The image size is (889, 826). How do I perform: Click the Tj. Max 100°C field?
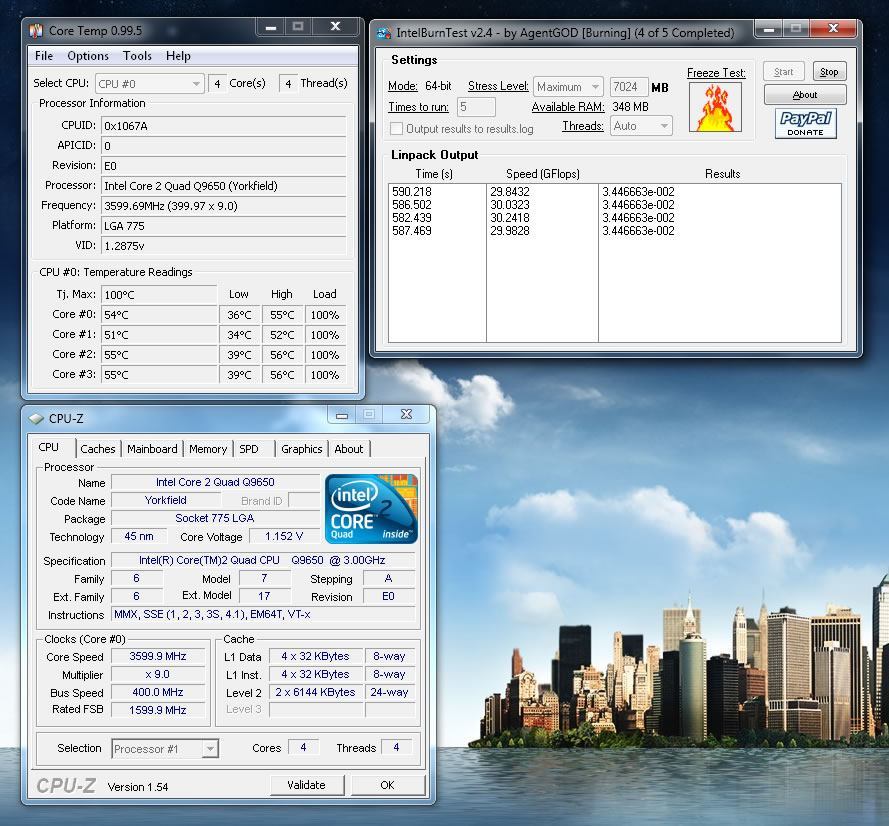click(x=159, y=295)
